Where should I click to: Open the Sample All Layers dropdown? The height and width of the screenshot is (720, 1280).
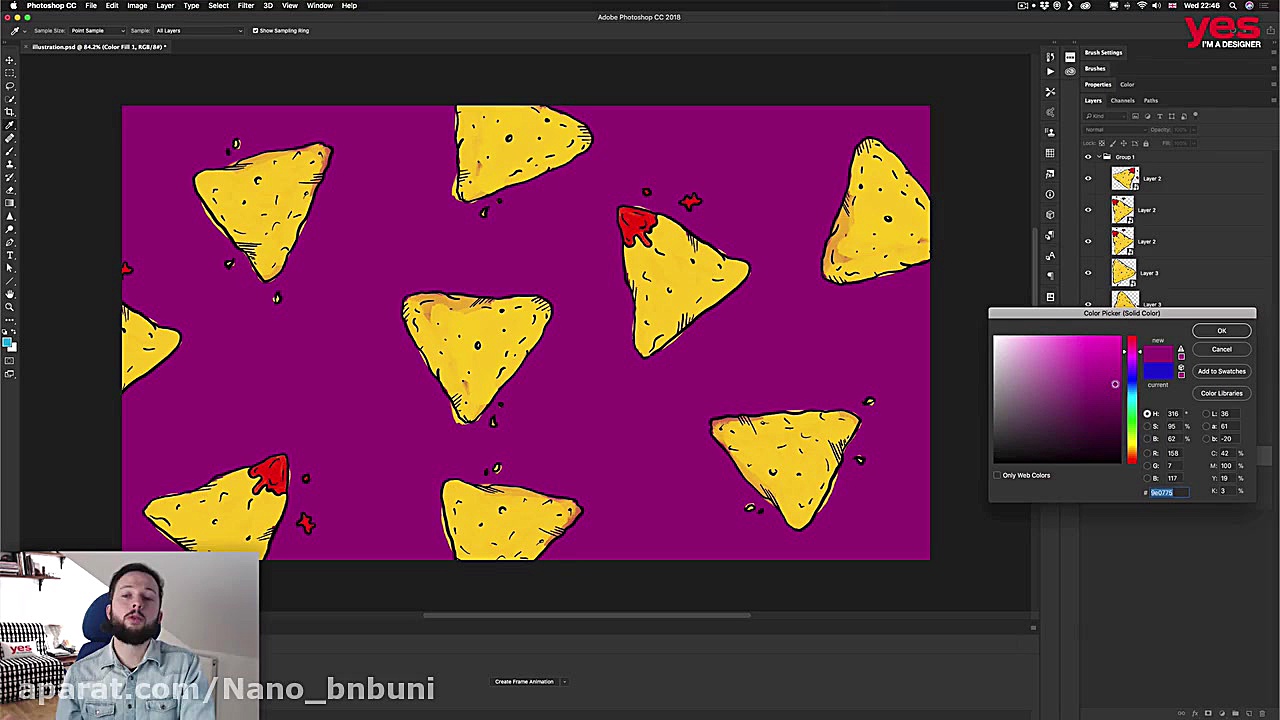(x=198, y=30)
